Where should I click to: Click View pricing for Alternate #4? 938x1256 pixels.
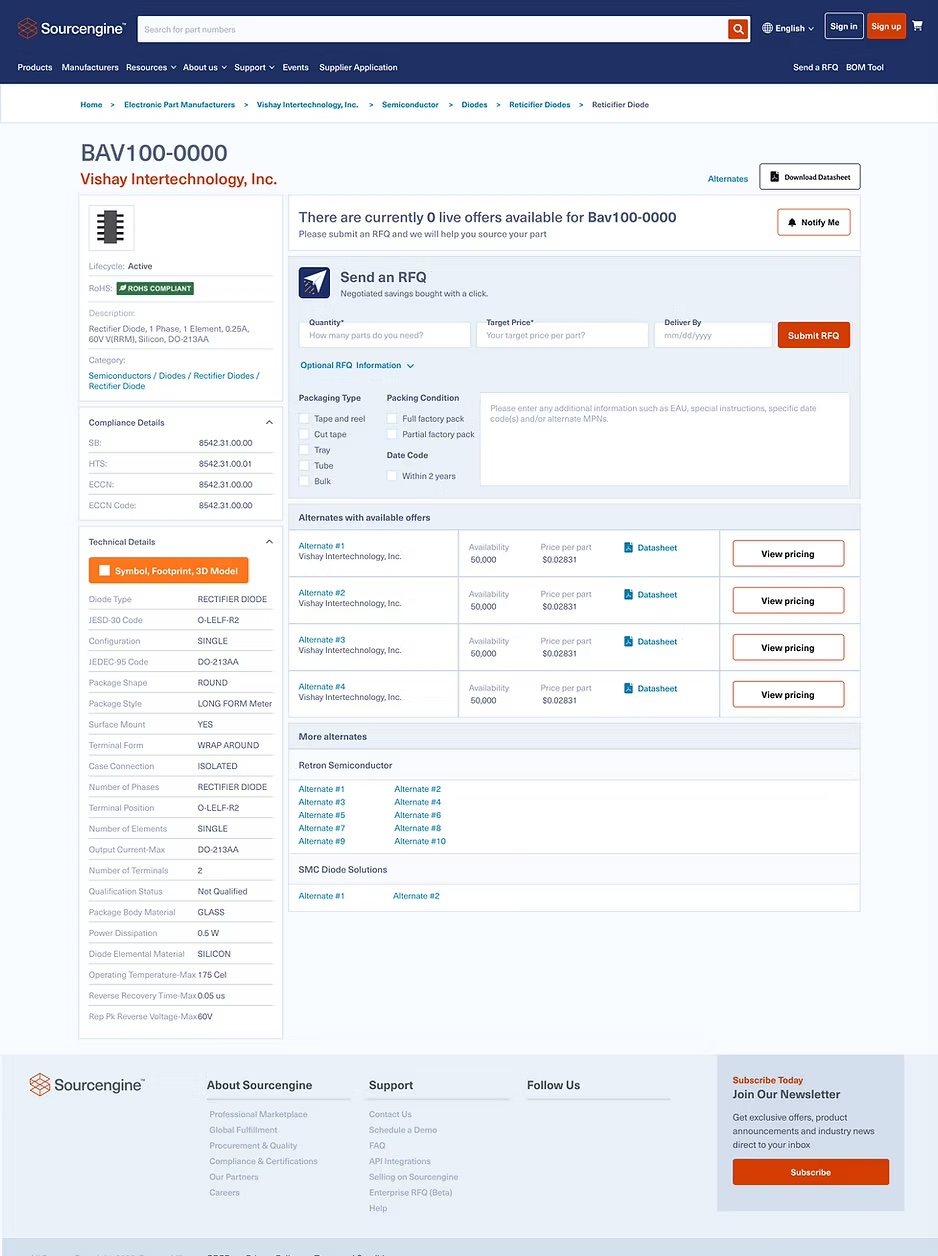coord(788,695)
